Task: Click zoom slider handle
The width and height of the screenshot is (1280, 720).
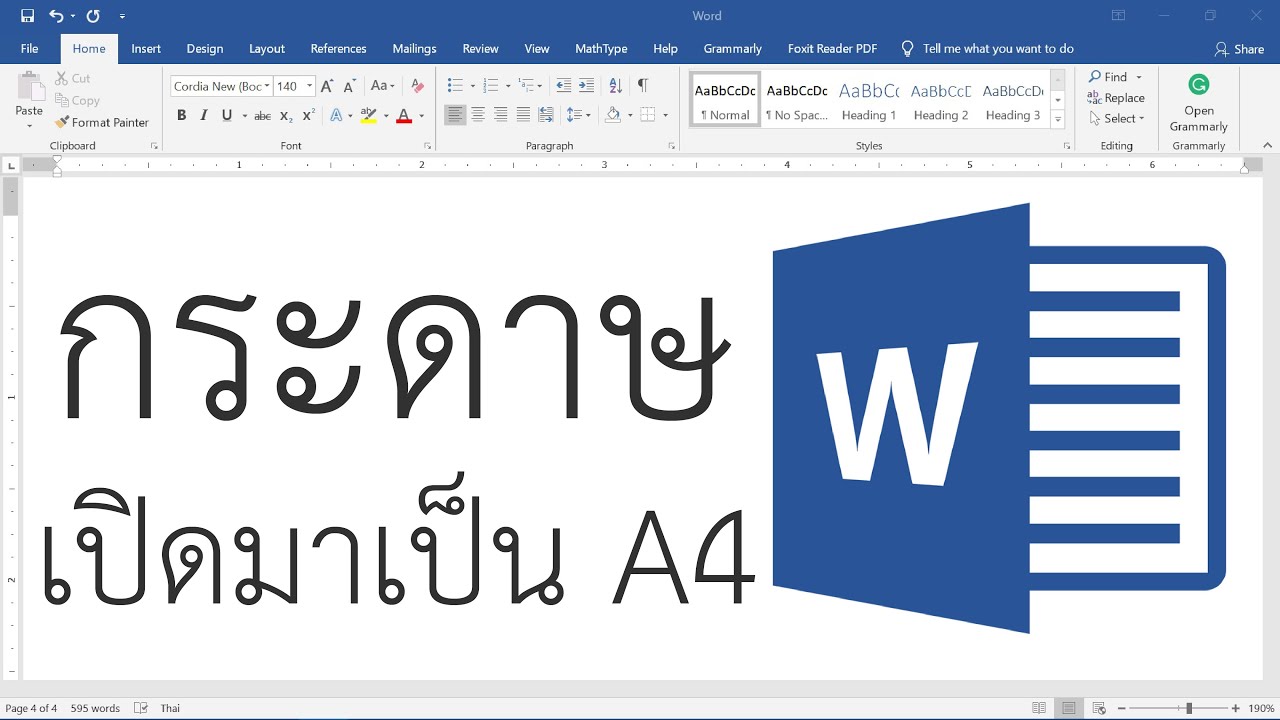Action: click(x=1189, y=708)
